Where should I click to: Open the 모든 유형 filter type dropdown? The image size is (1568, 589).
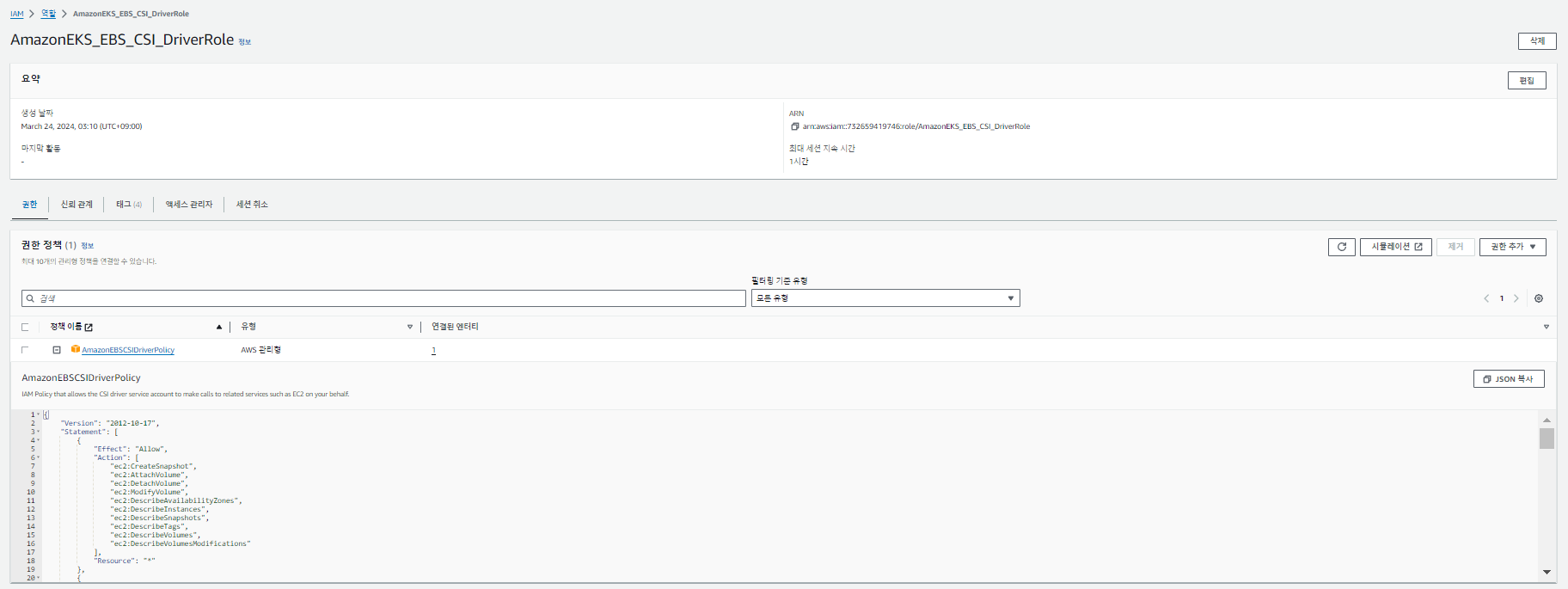coord(885,298)
